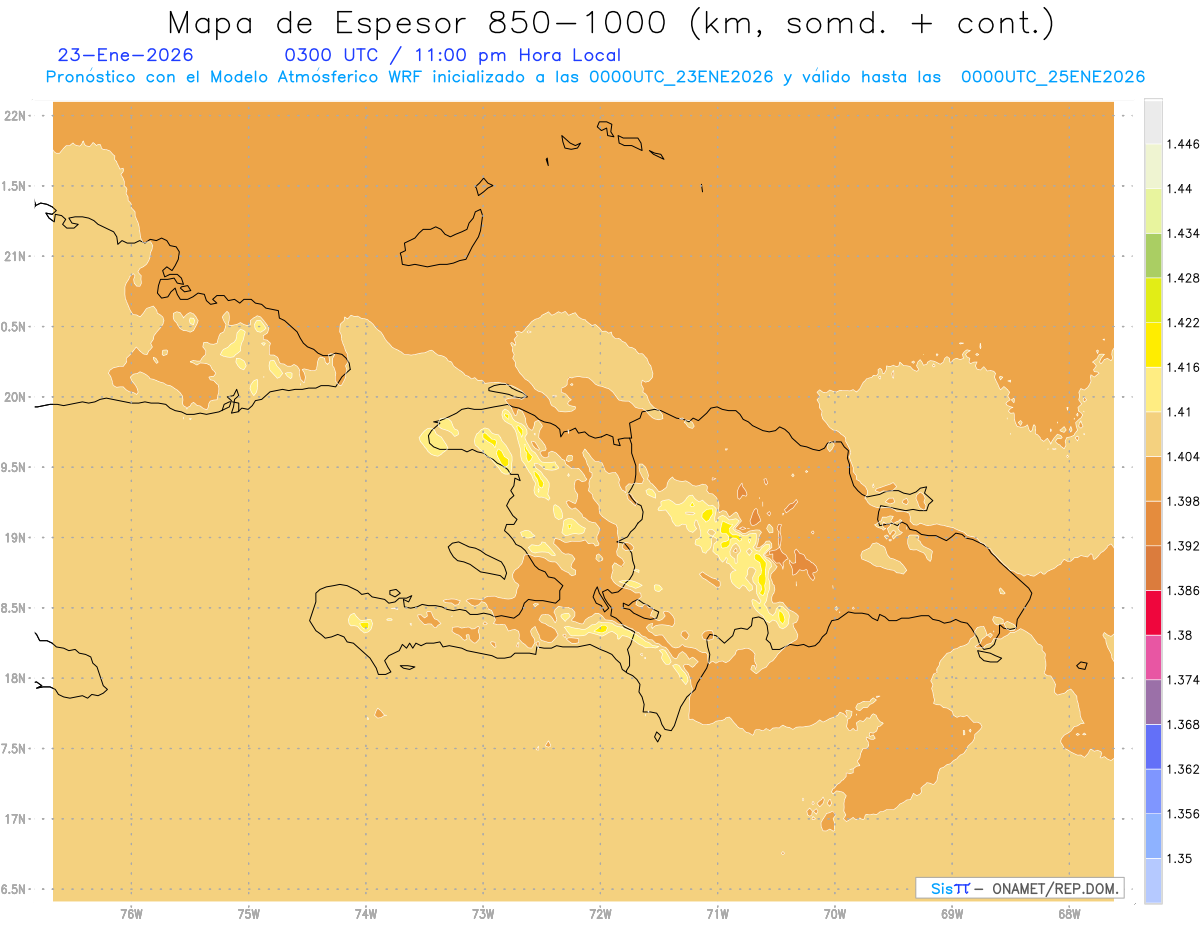Pick the dark orange swatch between 1.386 and 1.392
The image size is (1200, 927).
pyautogui.click(x=1153, y=568)
